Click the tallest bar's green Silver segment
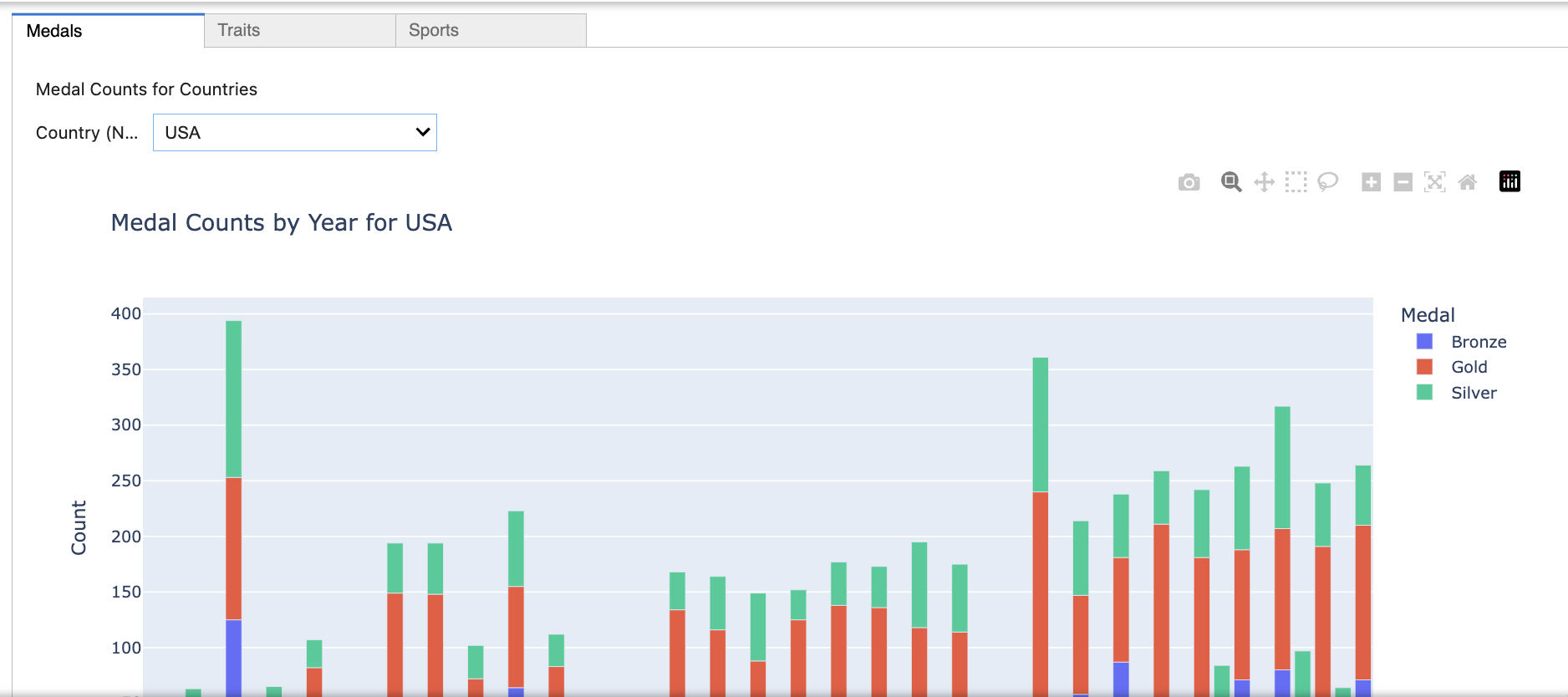Image resolution: width=1568 pixels, height=697 pixels. click(x=234, y=399)
